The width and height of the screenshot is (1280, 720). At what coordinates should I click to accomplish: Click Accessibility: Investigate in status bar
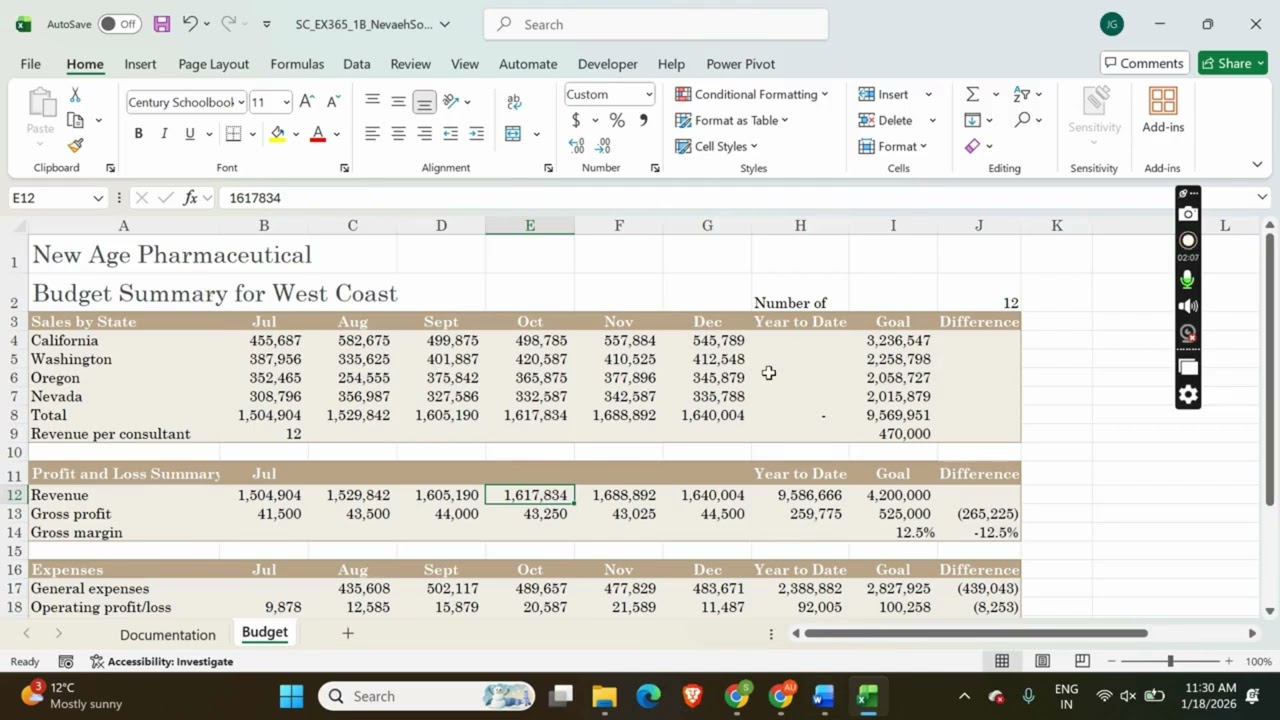[162, 661]
